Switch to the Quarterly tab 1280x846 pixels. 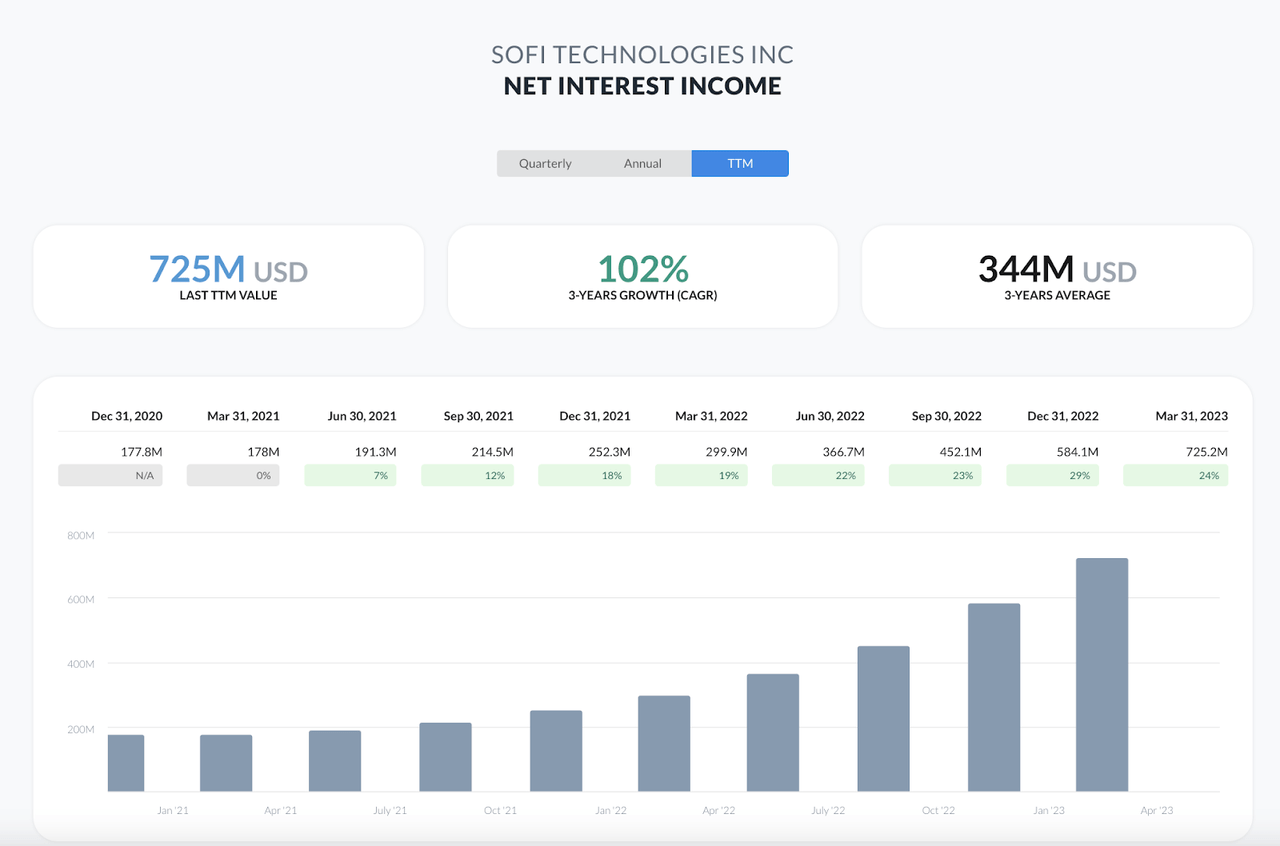coord(545,163)
